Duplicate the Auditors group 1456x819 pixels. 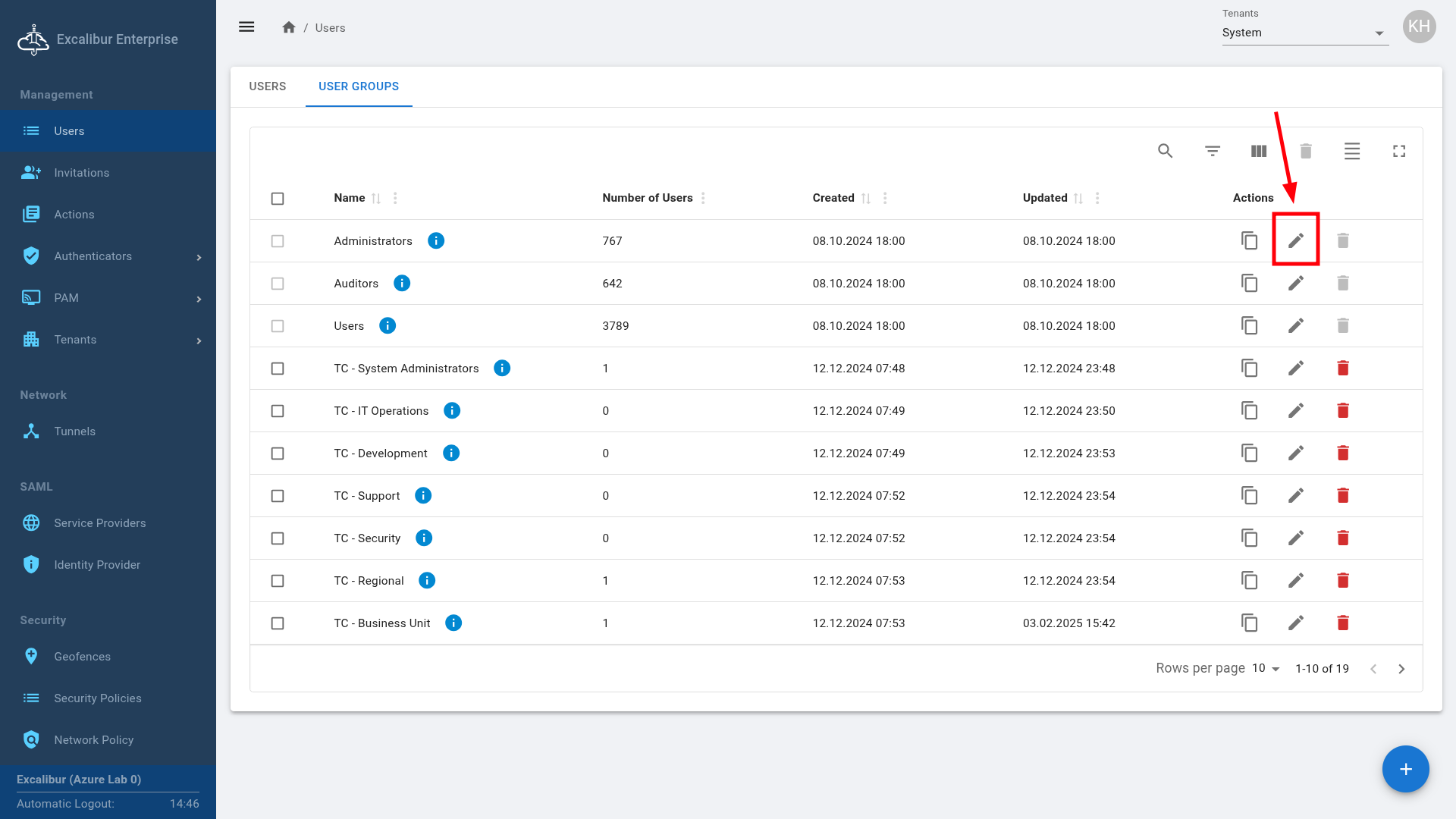(x=1249, y=283)
